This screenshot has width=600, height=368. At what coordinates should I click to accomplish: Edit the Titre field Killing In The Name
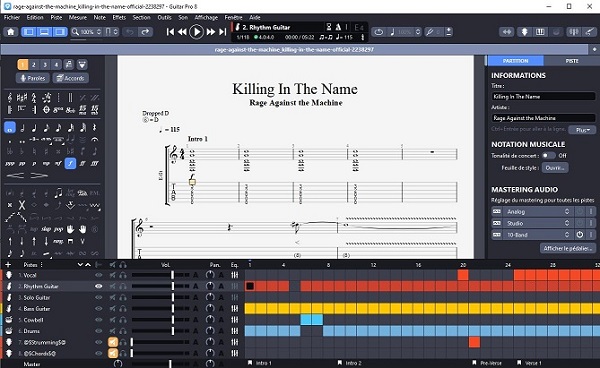[x=543, y=96]
